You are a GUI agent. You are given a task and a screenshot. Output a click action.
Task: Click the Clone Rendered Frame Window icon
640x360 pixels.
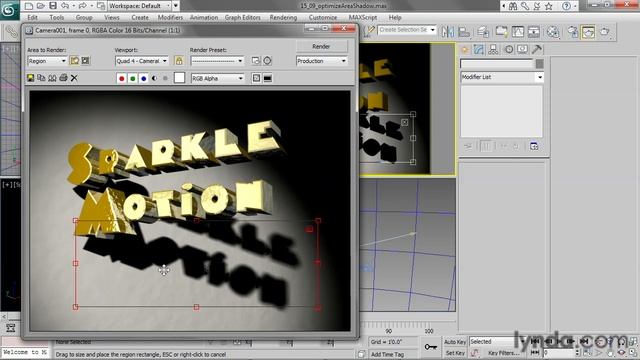coord(52,78)
